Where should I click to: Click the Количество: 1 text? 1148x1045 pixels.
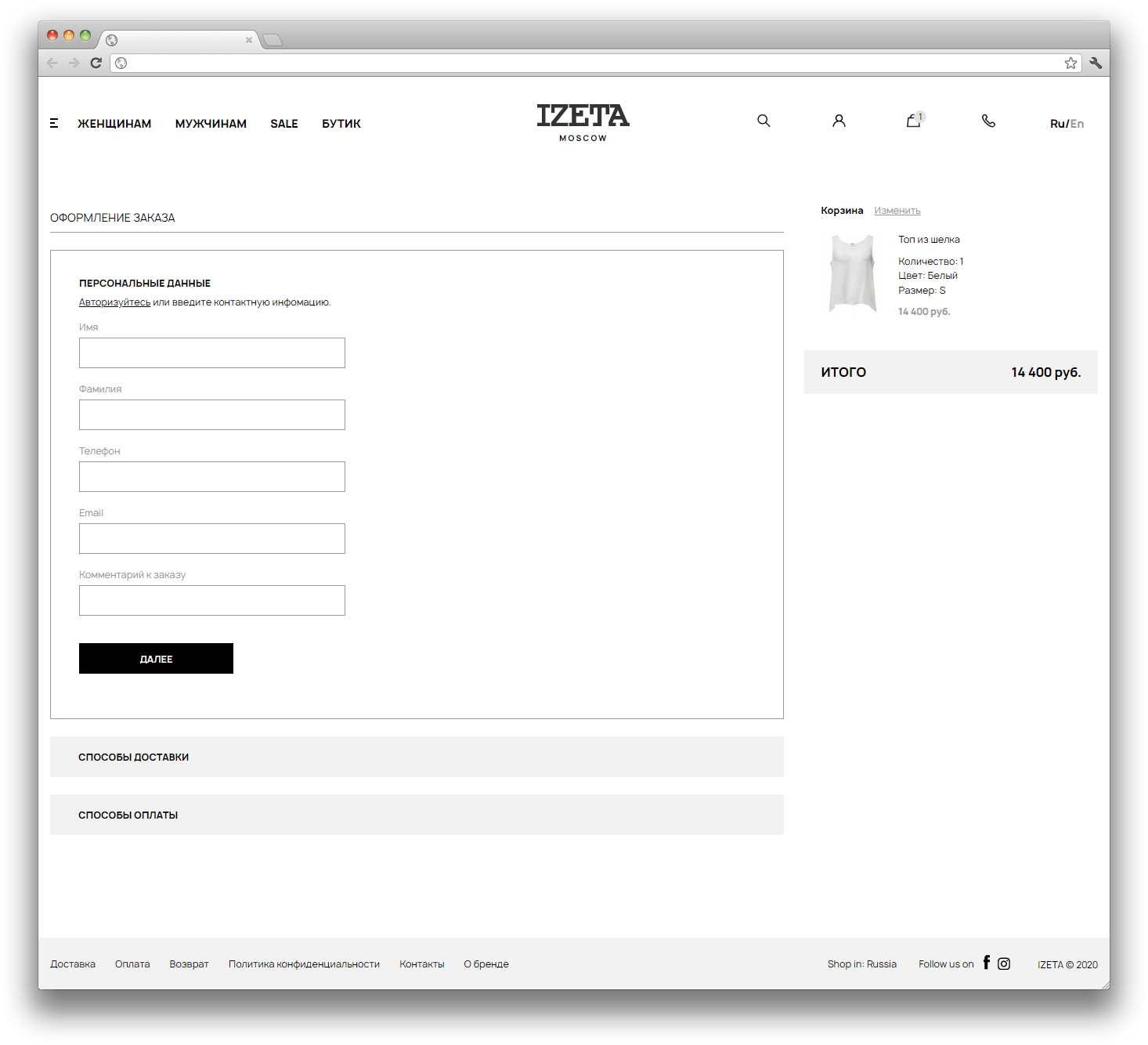point(931,262)
